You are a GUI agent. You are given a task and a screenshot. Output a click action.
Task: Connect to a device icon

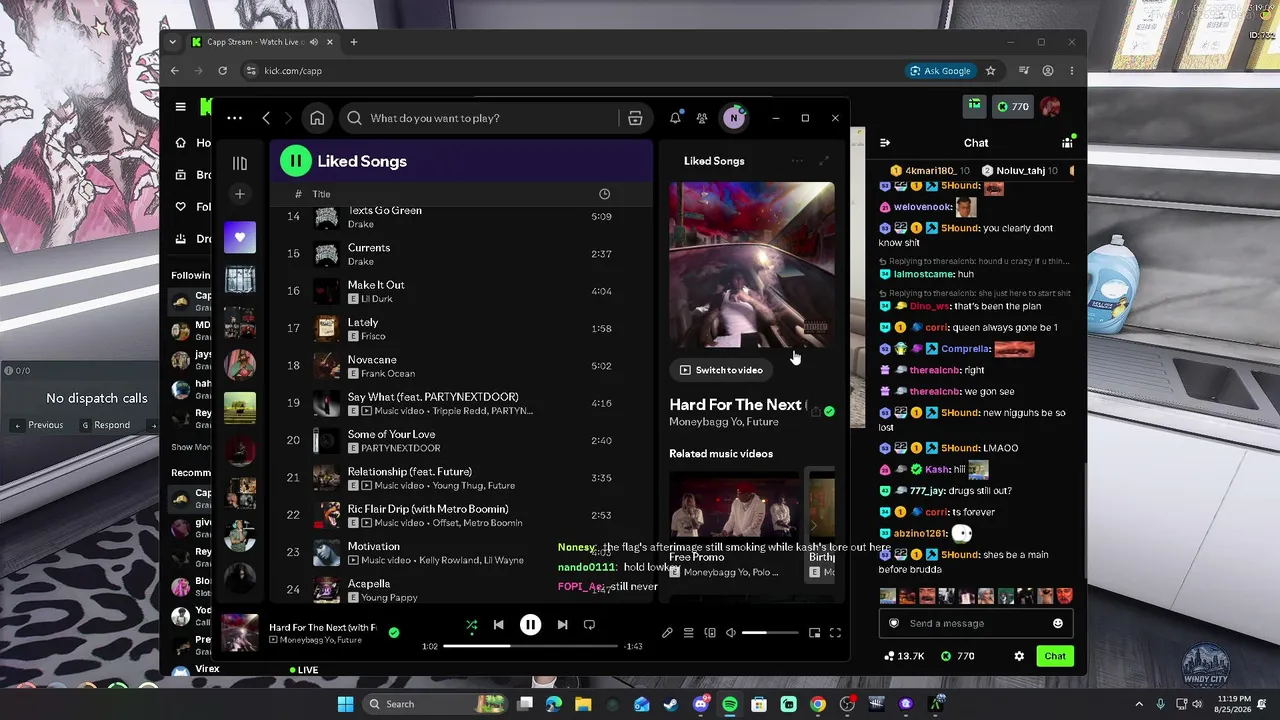[x=710, y=633]
